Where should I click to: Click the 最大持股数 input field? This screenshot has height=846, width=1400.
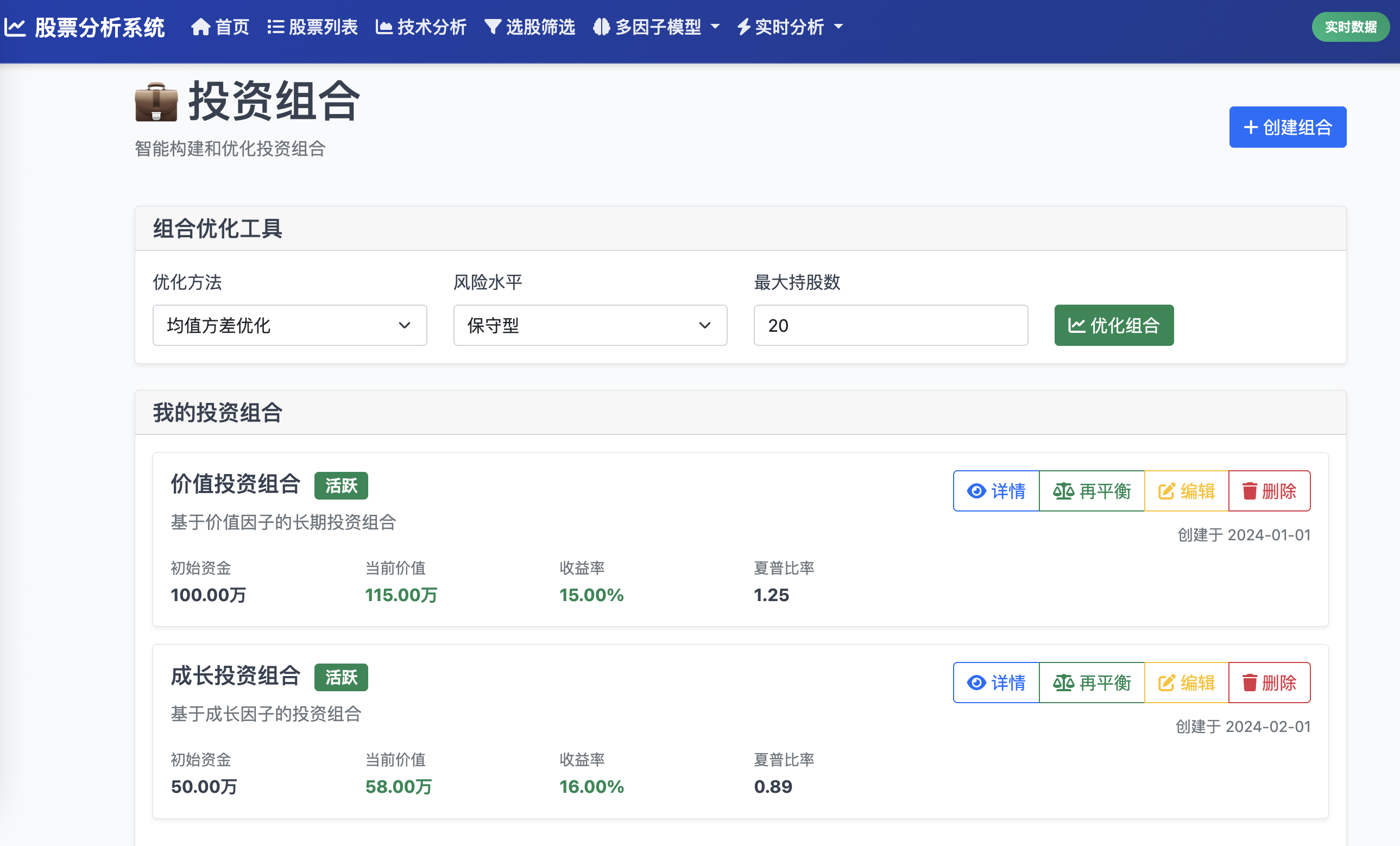890,325
